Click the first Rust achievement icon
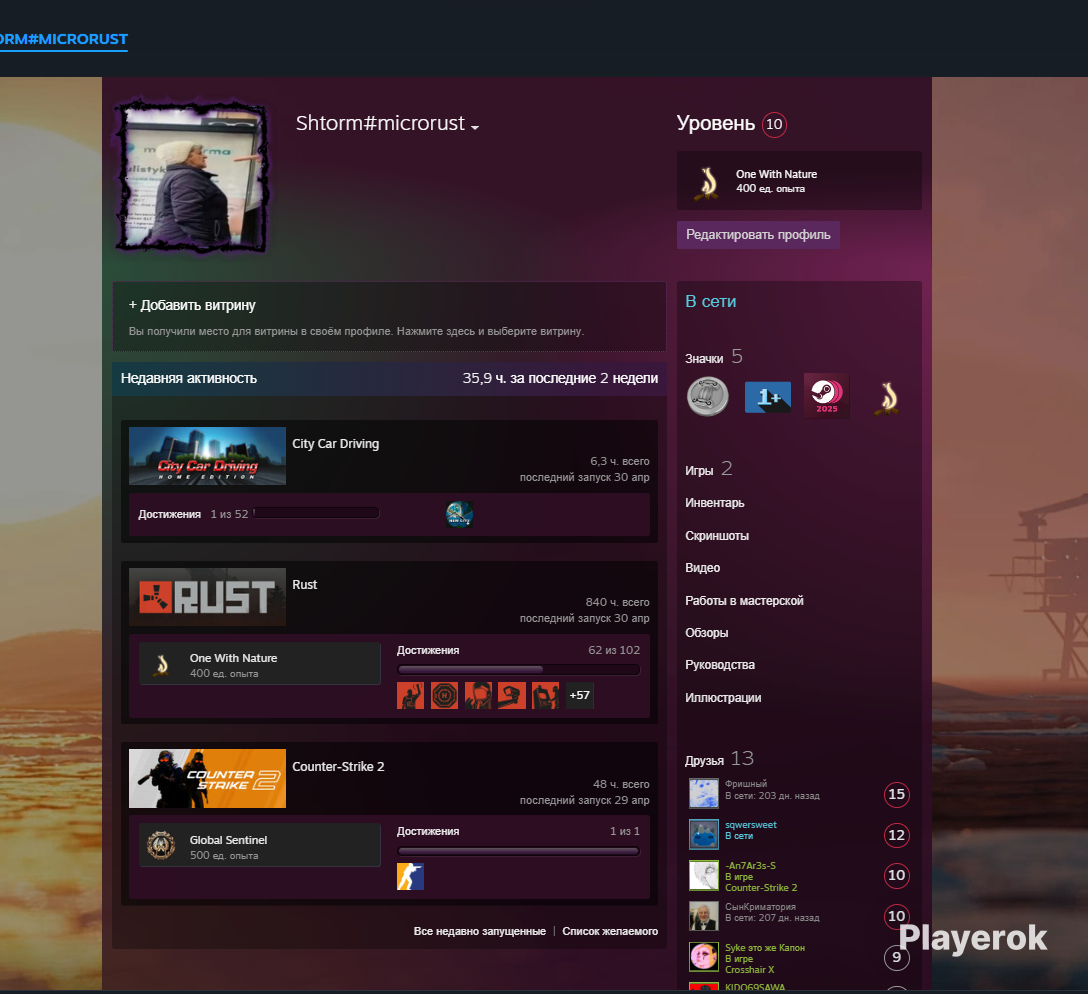Screen dimensions: 1088x994 pos(410,695)
